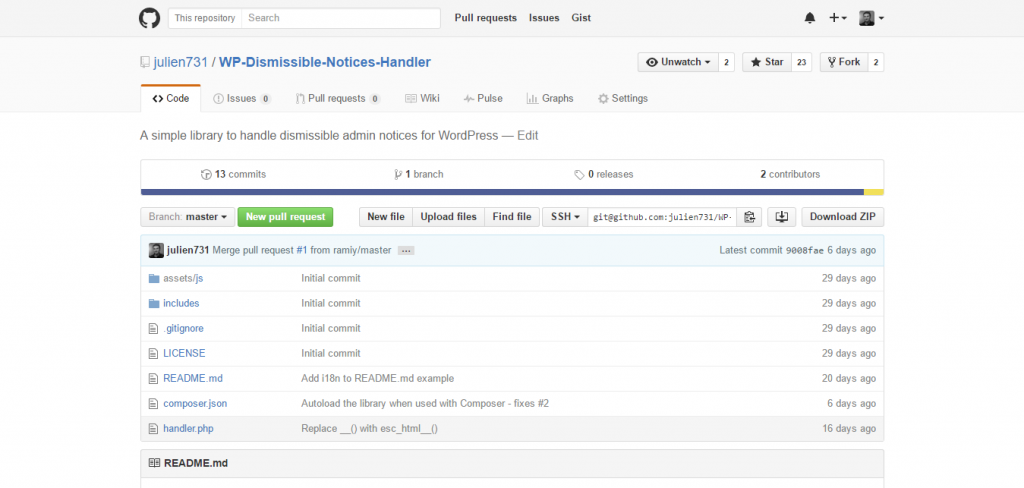The image size is (1024, 488).
Task: Click the Upload files button
Action: click(x=449, y=217)
